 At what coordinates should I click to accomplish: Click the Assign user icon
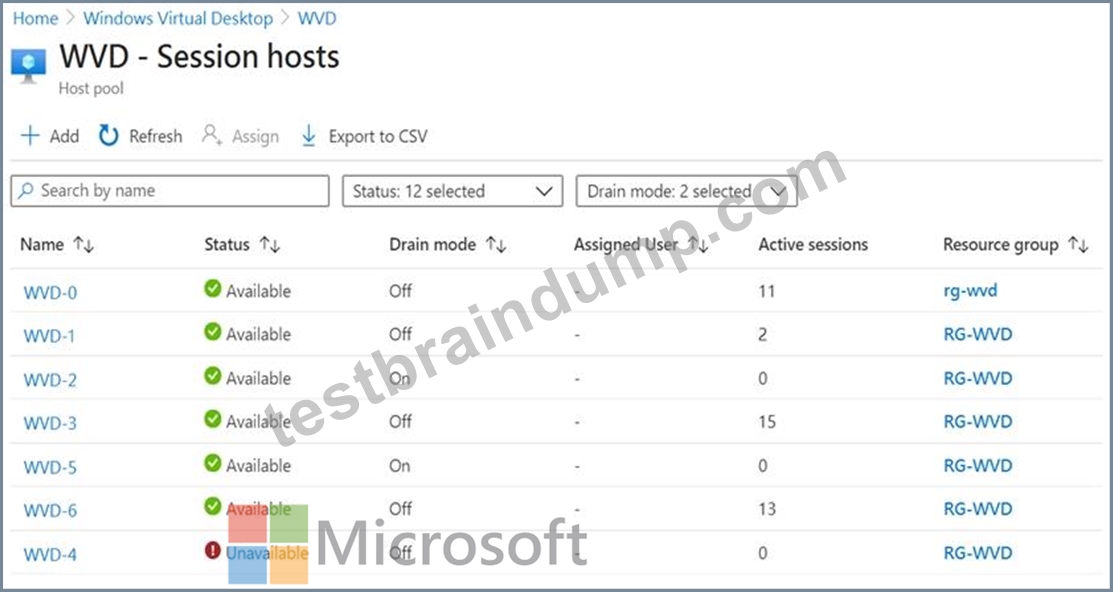212,135
